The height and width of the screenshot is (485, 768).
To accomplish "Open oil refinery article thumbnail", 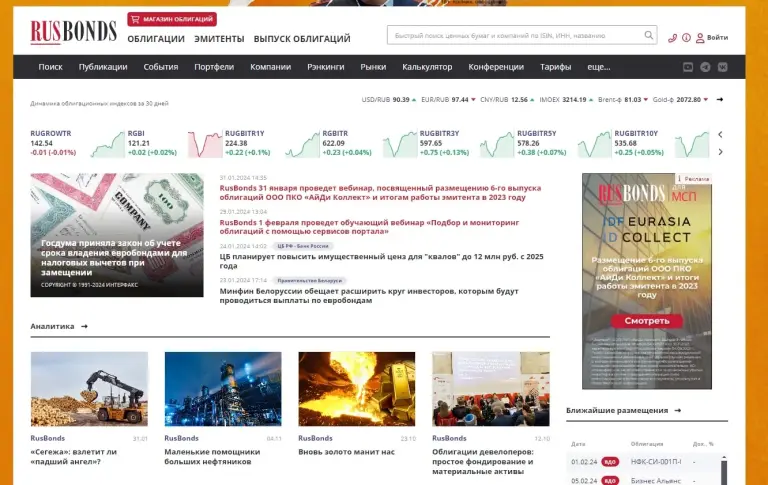I will (x=223, y=389).
